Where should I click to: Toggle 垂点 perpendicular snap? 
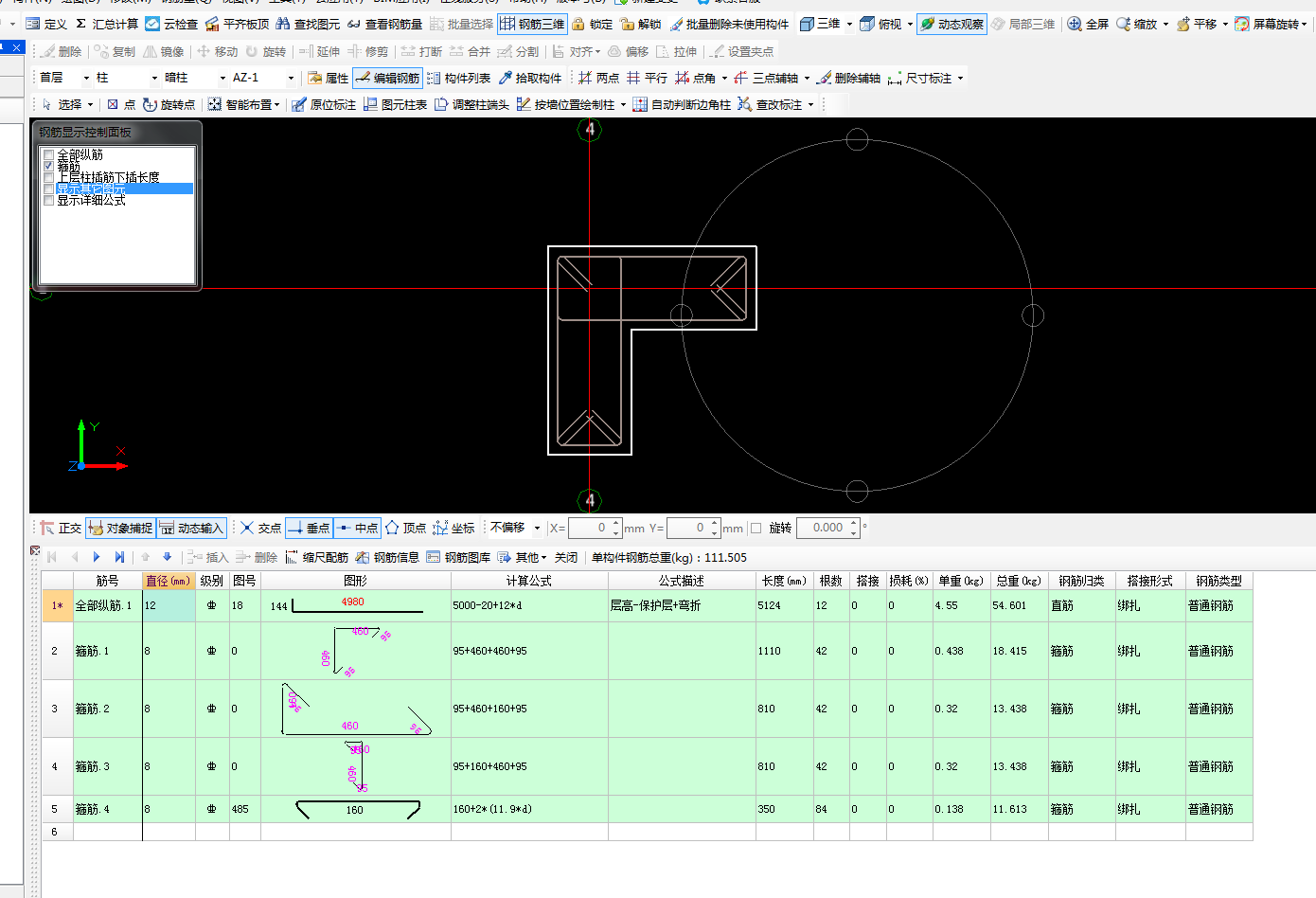click(x=309, y=528)
